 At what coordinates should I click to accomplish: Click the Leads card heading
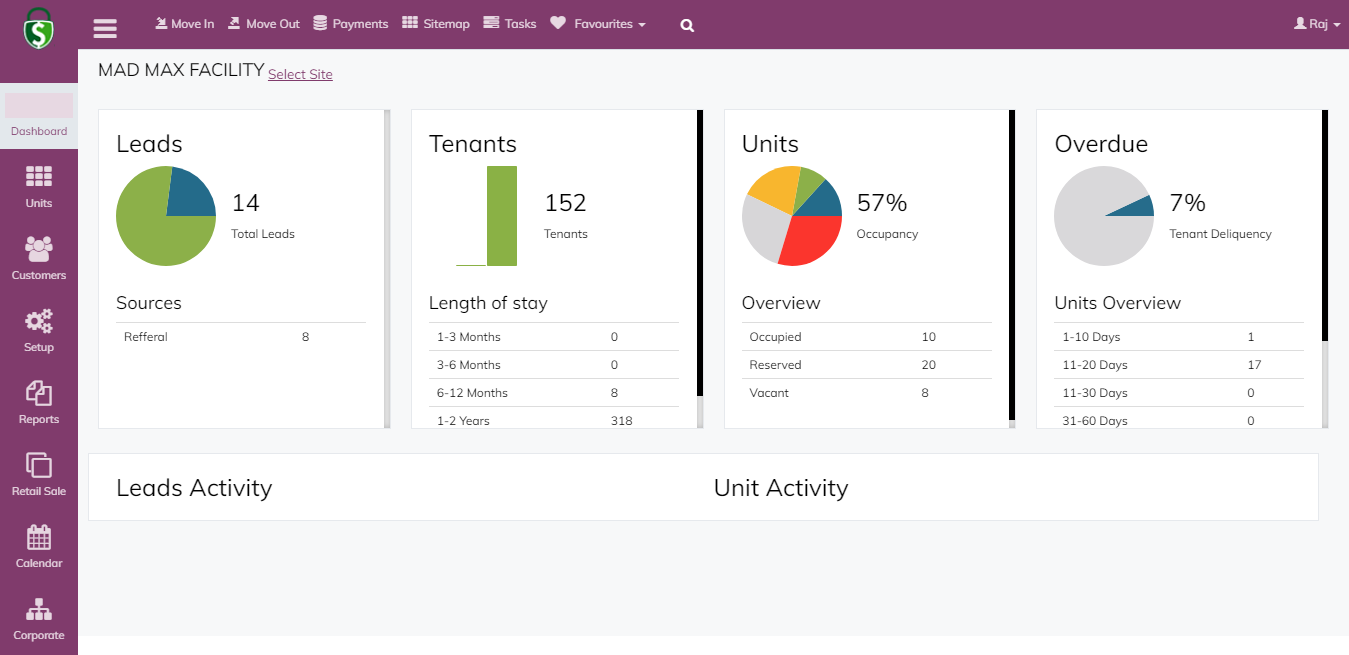[x=149, y=144]
